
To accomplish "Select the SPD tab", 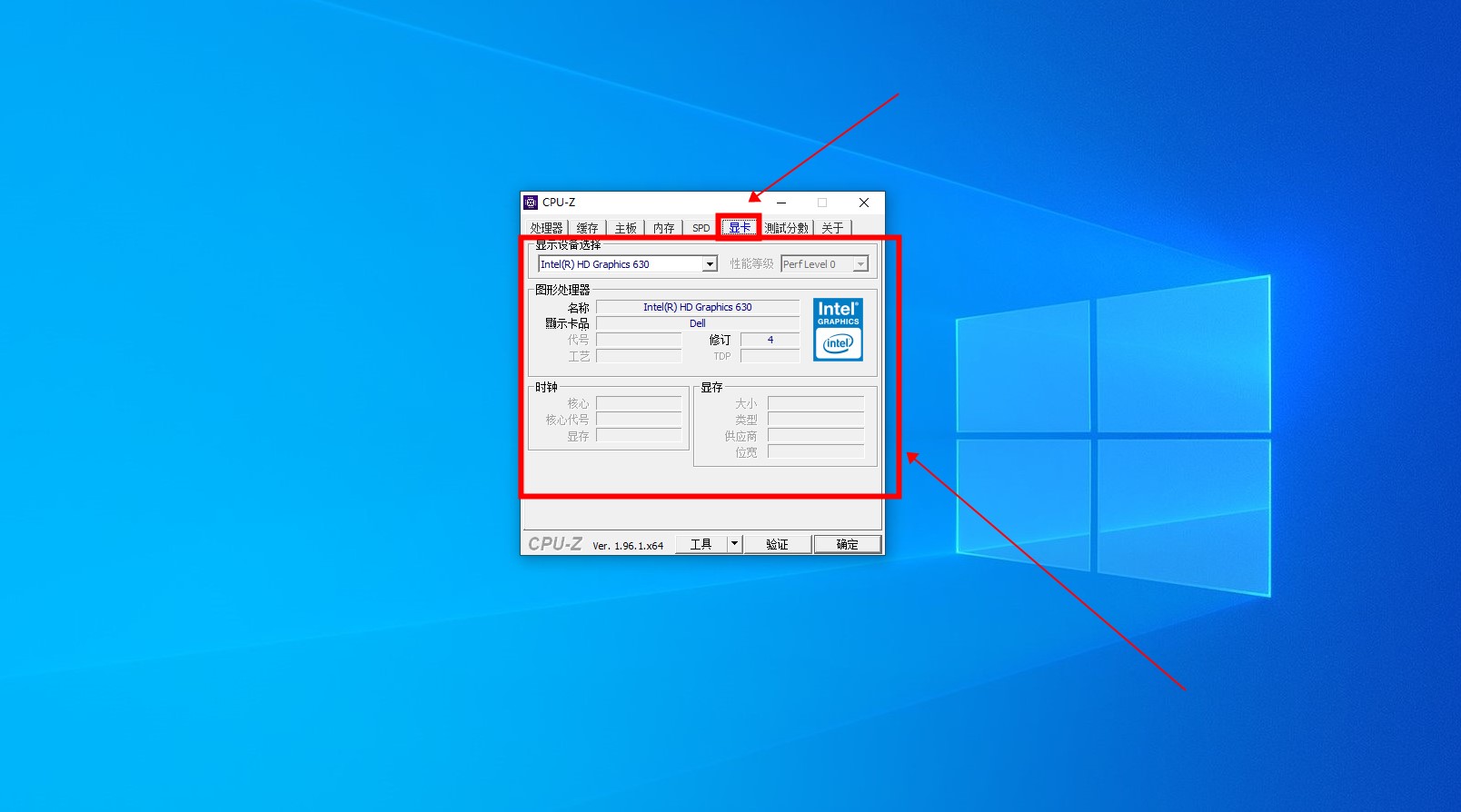I will pos(701,228).
